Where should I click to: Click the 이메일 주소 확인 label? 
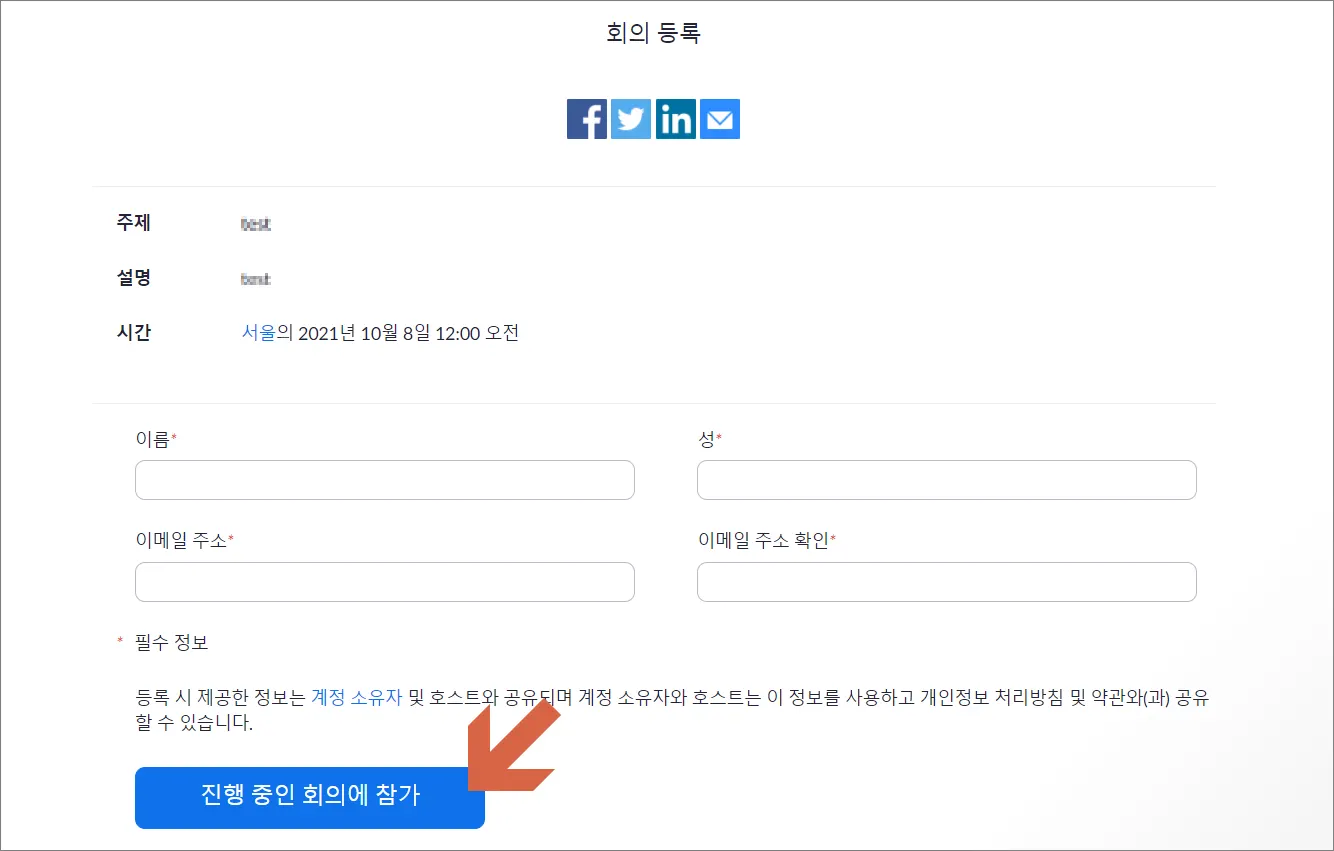(763, 540)
